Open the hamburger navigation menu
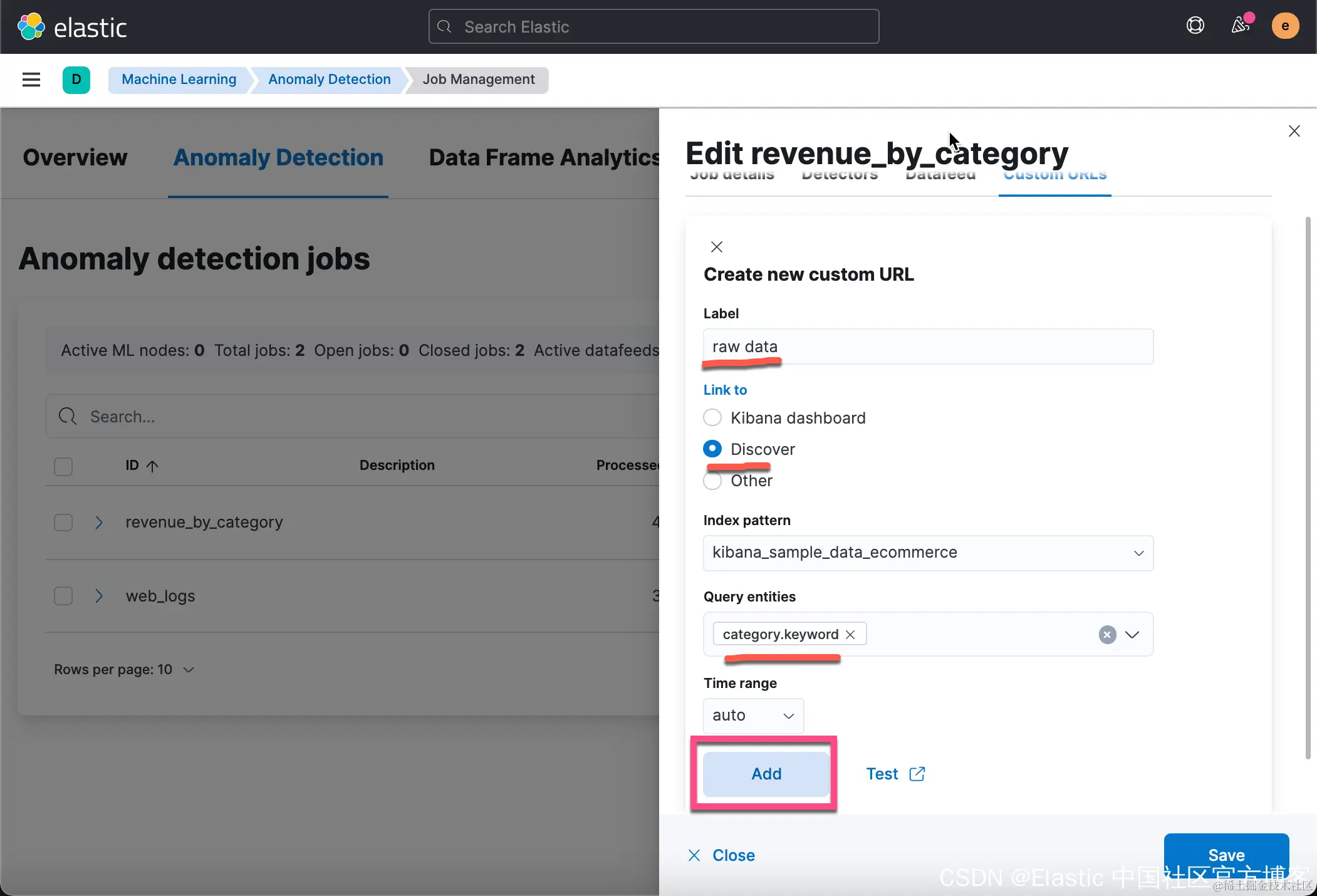 tap(31, 80)
